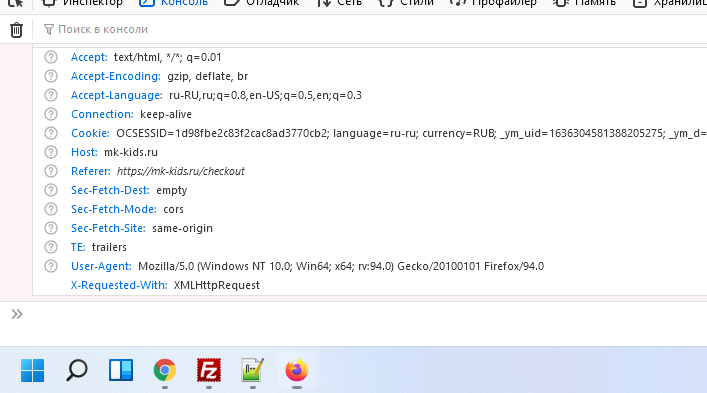Open the Память tab
The width and height of the screenshot is (707, 393).
click(x=584, y=3)
